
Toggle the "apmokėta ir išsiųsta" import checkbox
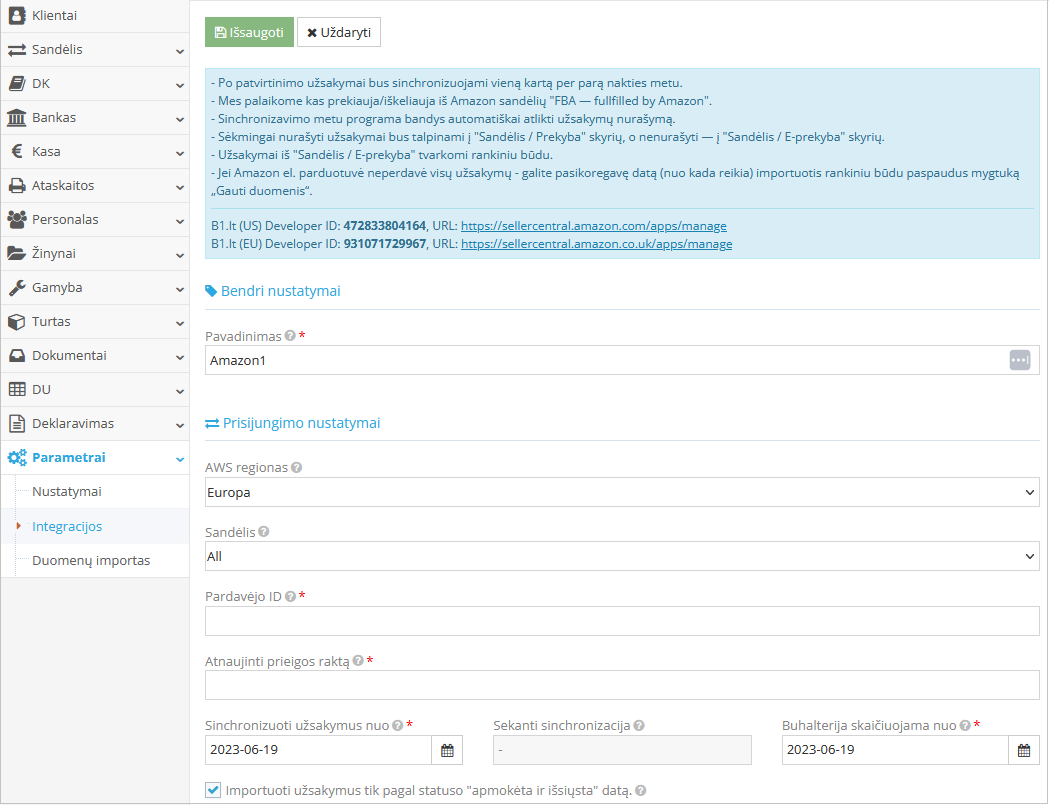click(213, 790)
